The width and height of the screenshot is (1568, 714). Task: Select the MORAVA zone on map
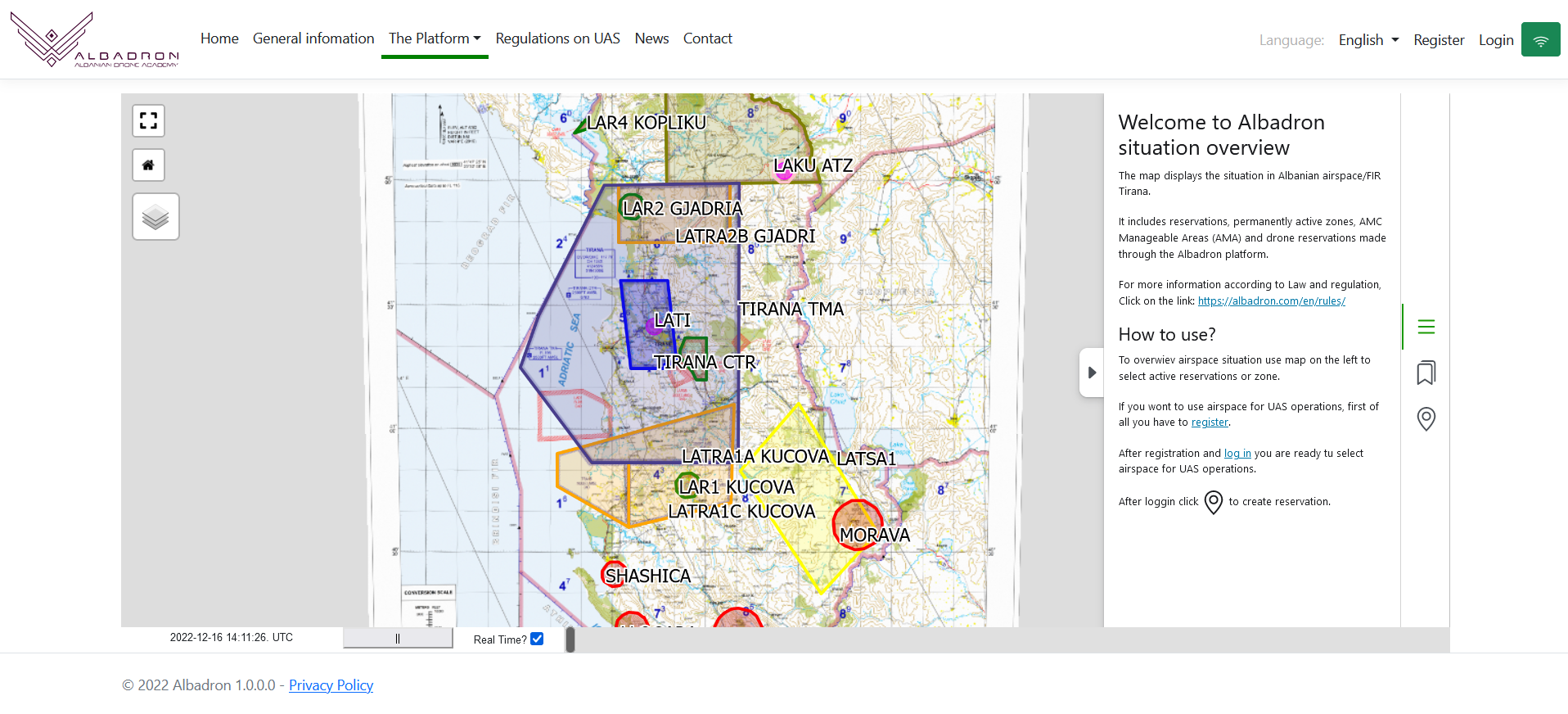[857, 522]
